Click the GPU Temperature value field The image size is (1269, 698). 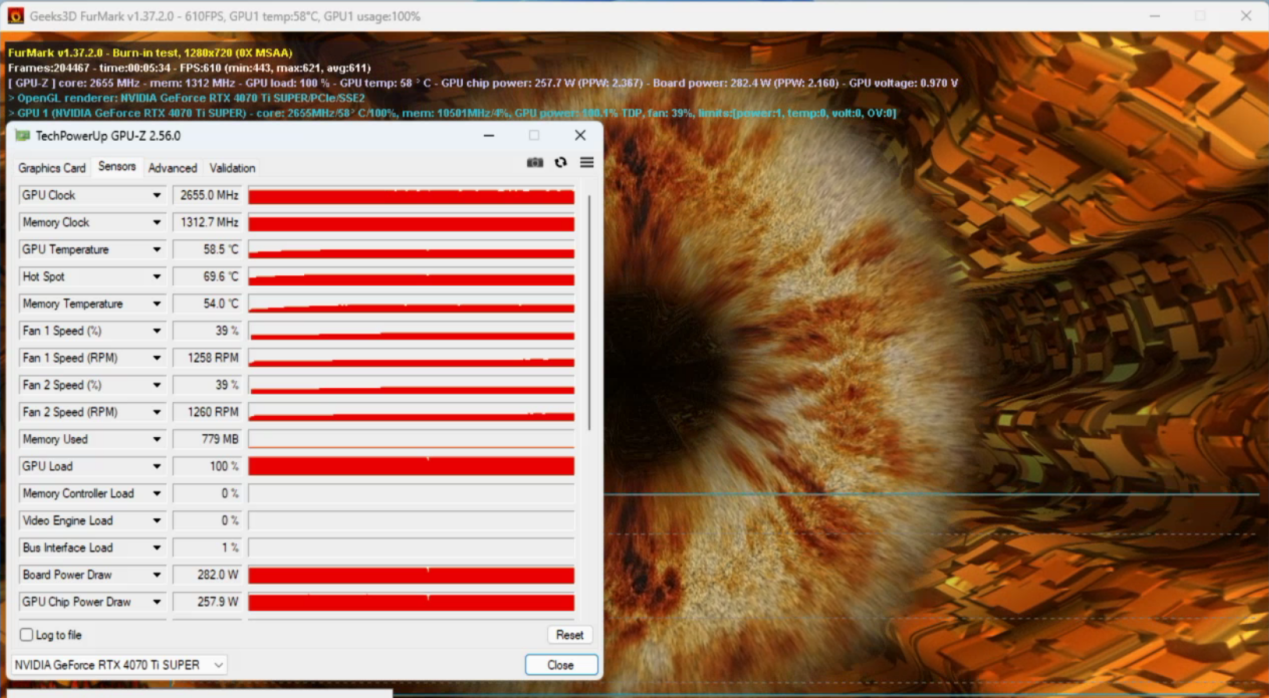click(x=207, y=250)
